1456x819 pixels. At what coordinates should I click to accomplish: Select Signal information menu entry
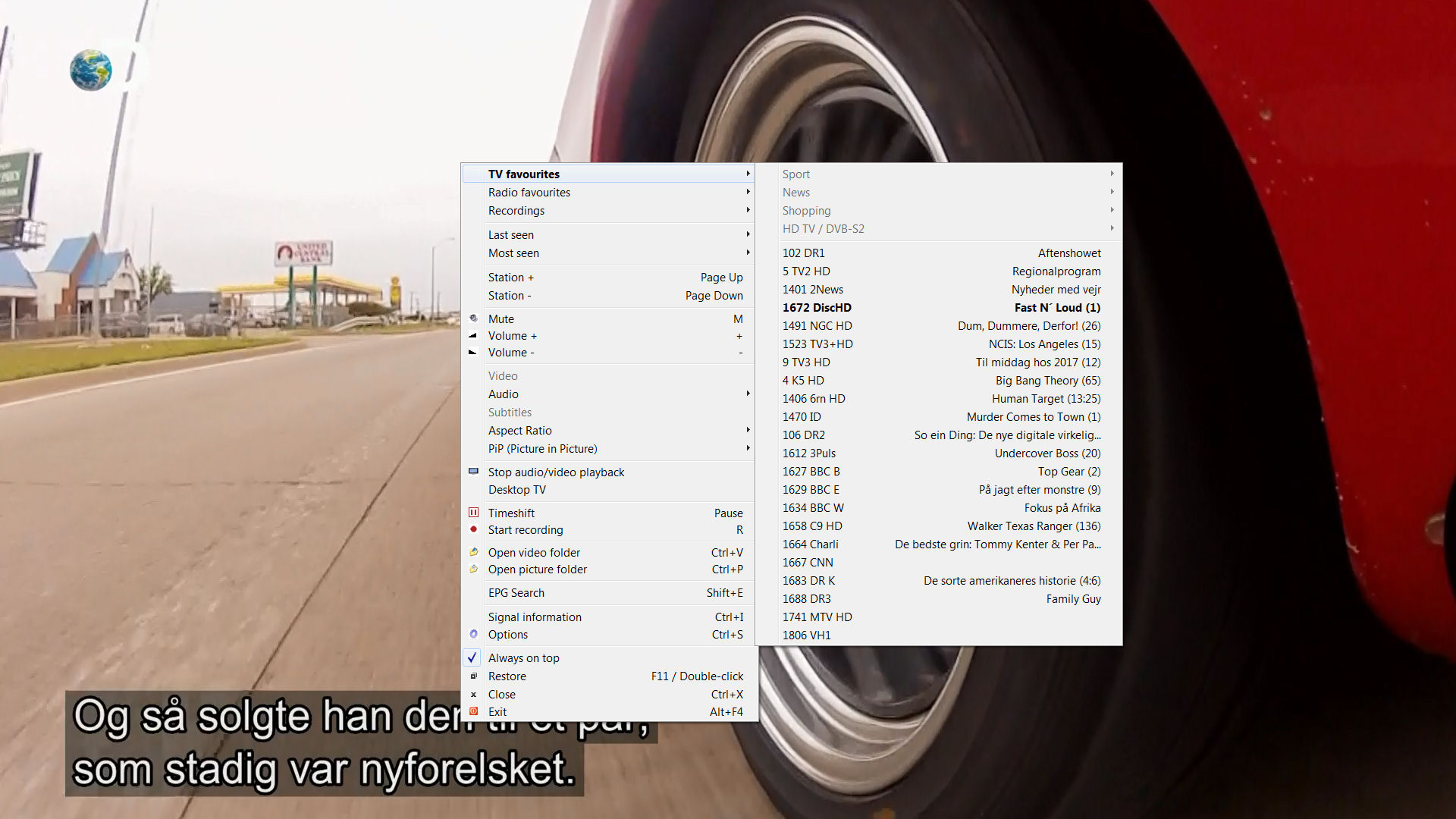(535, 617)
